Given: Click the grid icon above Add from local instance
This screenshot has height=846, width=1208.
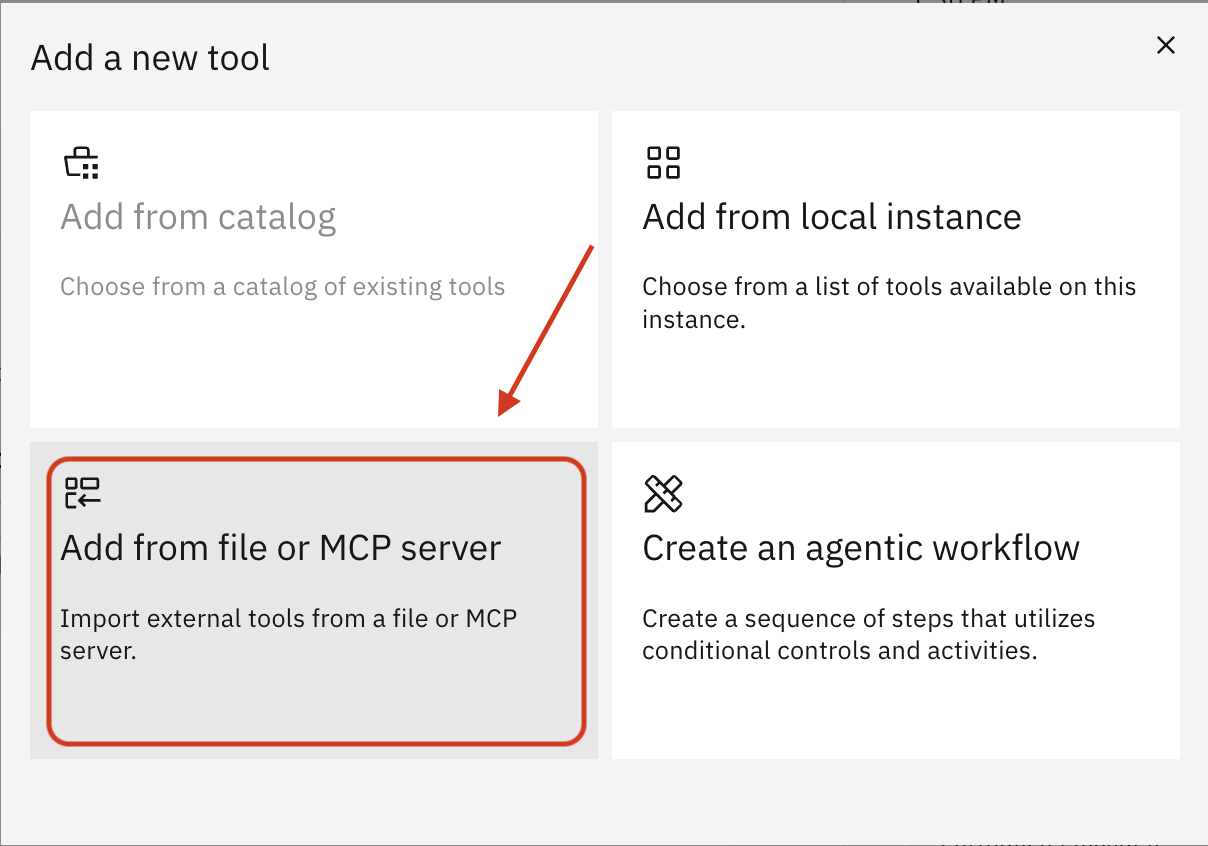Looking at the screenshot, I should coord(663,161).
